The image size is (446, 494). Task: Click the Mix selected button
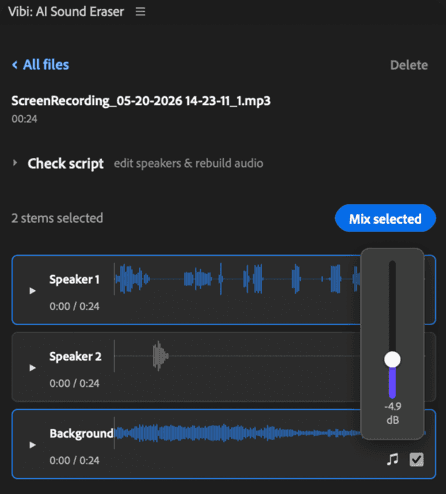(385, 219)
